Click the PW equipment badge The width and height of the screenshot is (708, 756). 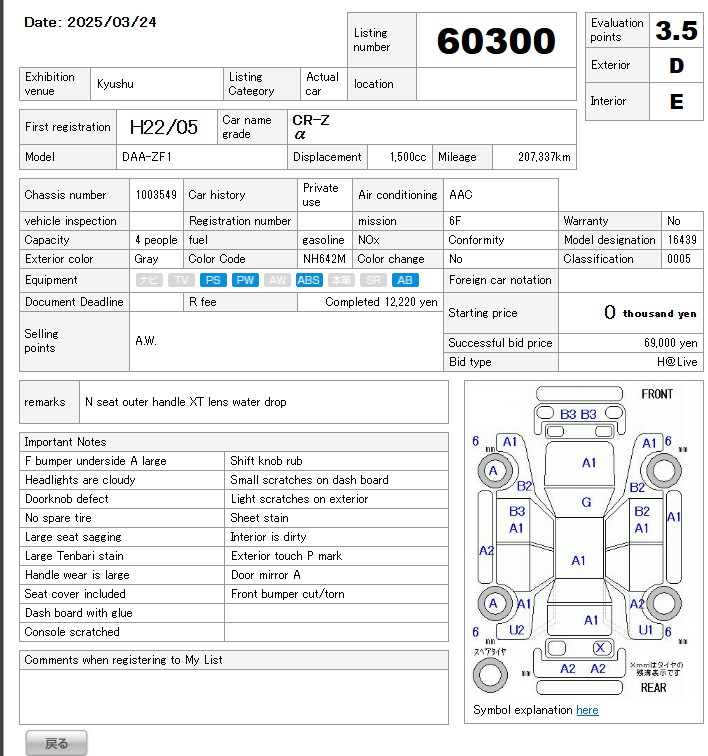point(245,280)
